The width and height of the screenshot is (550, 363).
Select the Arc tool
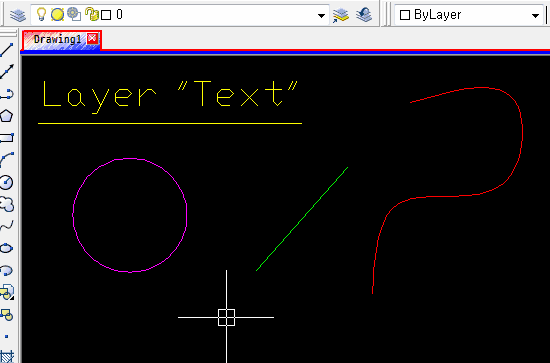[x=7, y=160]
